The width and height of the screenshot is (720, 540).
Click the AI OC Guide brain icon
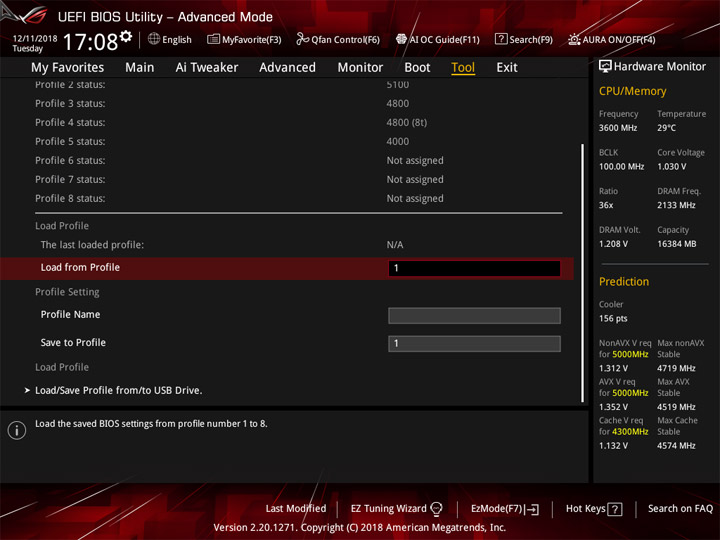(x=401, y=39)
